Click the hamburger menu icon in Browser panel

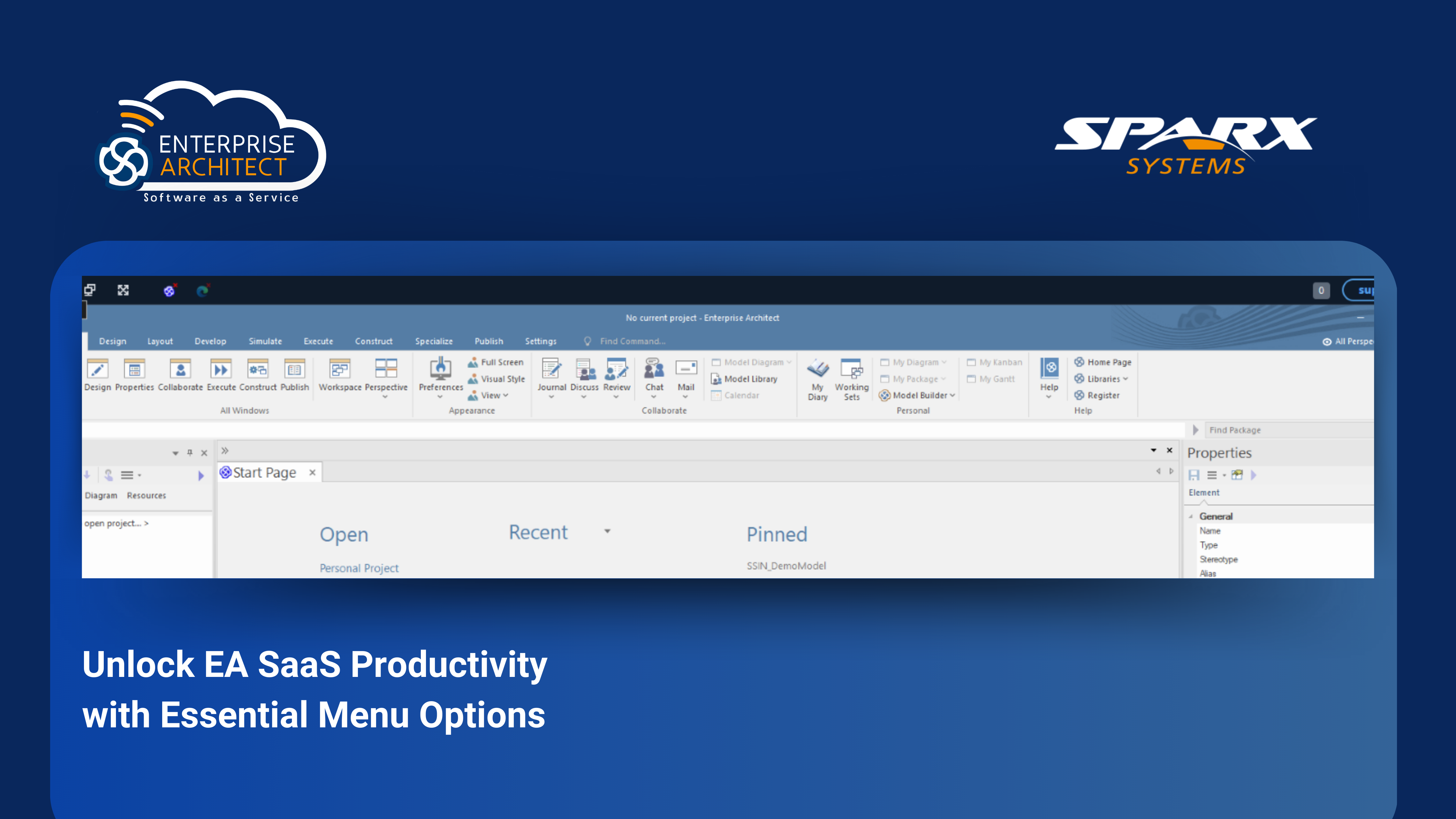127,475
